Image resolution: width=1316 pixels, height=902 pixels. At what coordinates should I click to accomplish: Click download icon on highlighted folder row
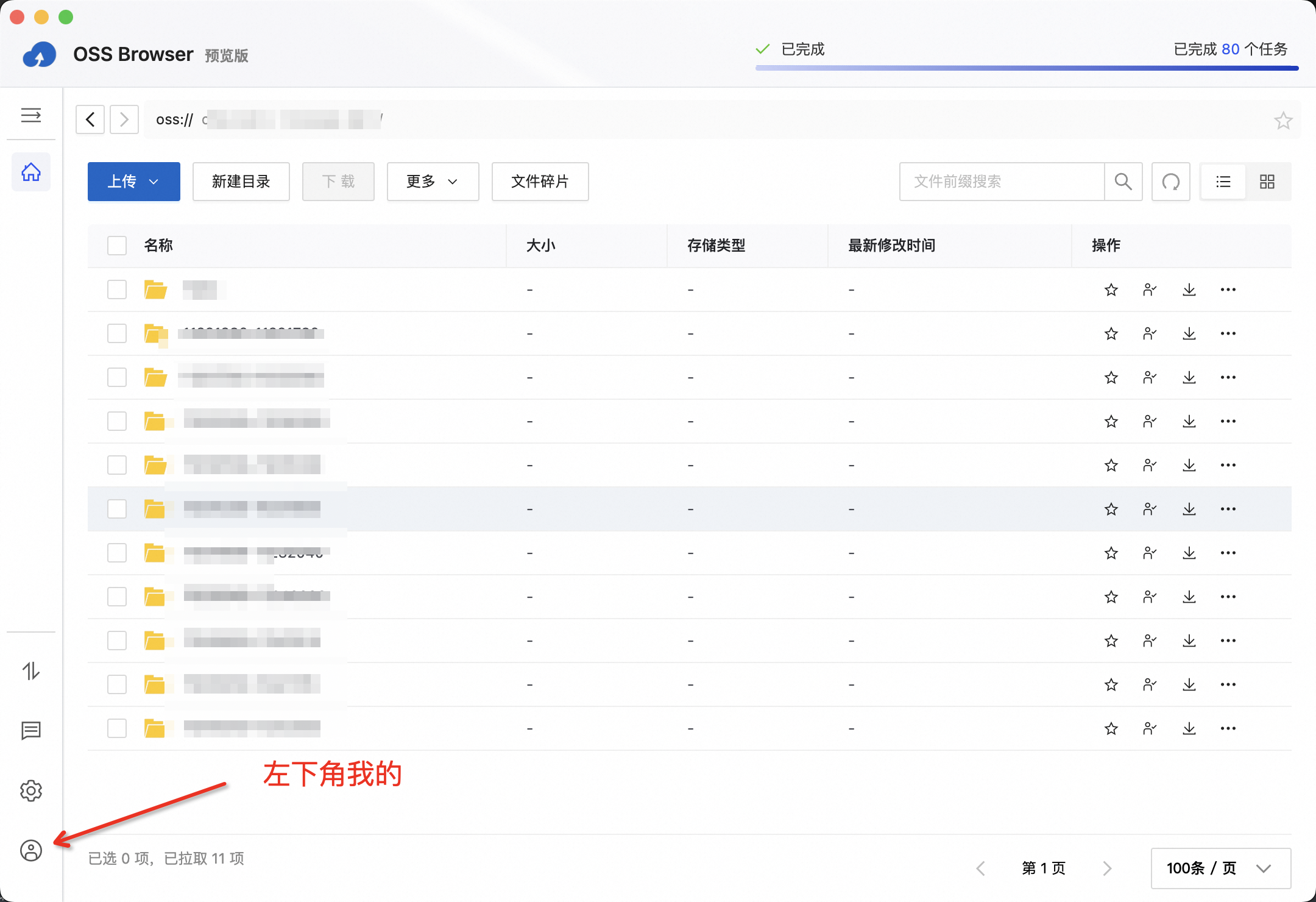point(1189,509)
